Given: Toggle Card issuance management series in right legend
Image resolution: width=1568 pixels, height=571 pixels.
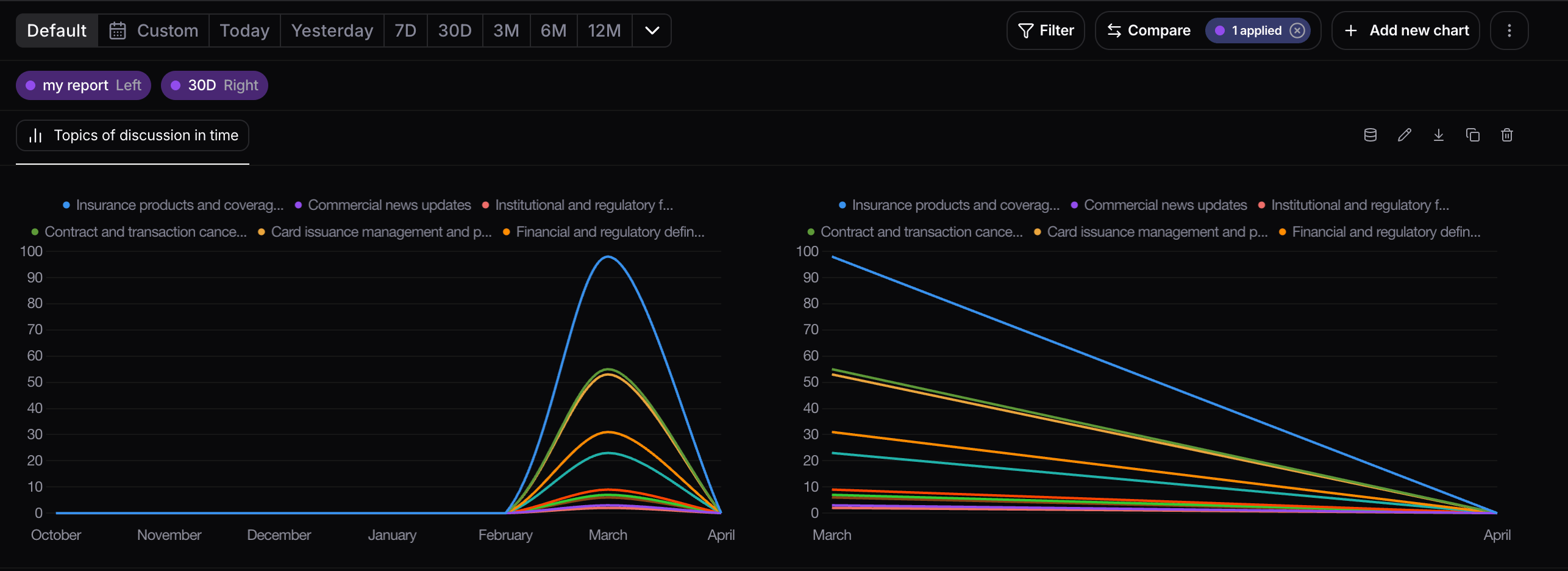Looking at the screenshot, I should pyautogui.click(x=1151, y=232).
